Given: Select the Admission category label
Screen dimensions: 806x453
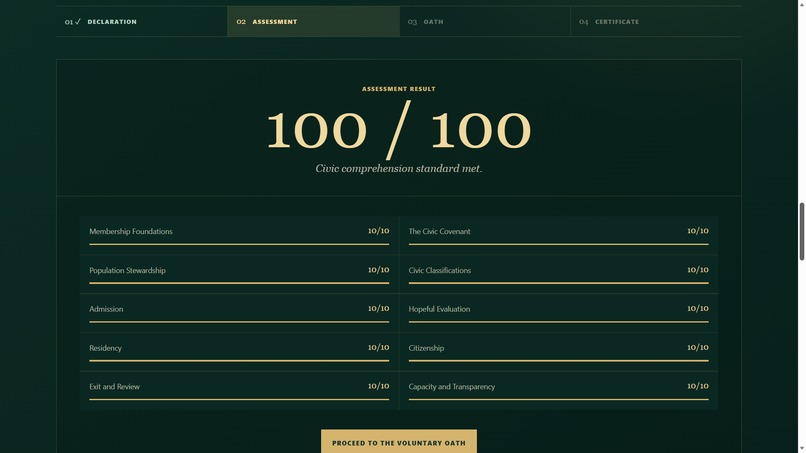Looking at the screenshot, I should (x=106, y=309).
